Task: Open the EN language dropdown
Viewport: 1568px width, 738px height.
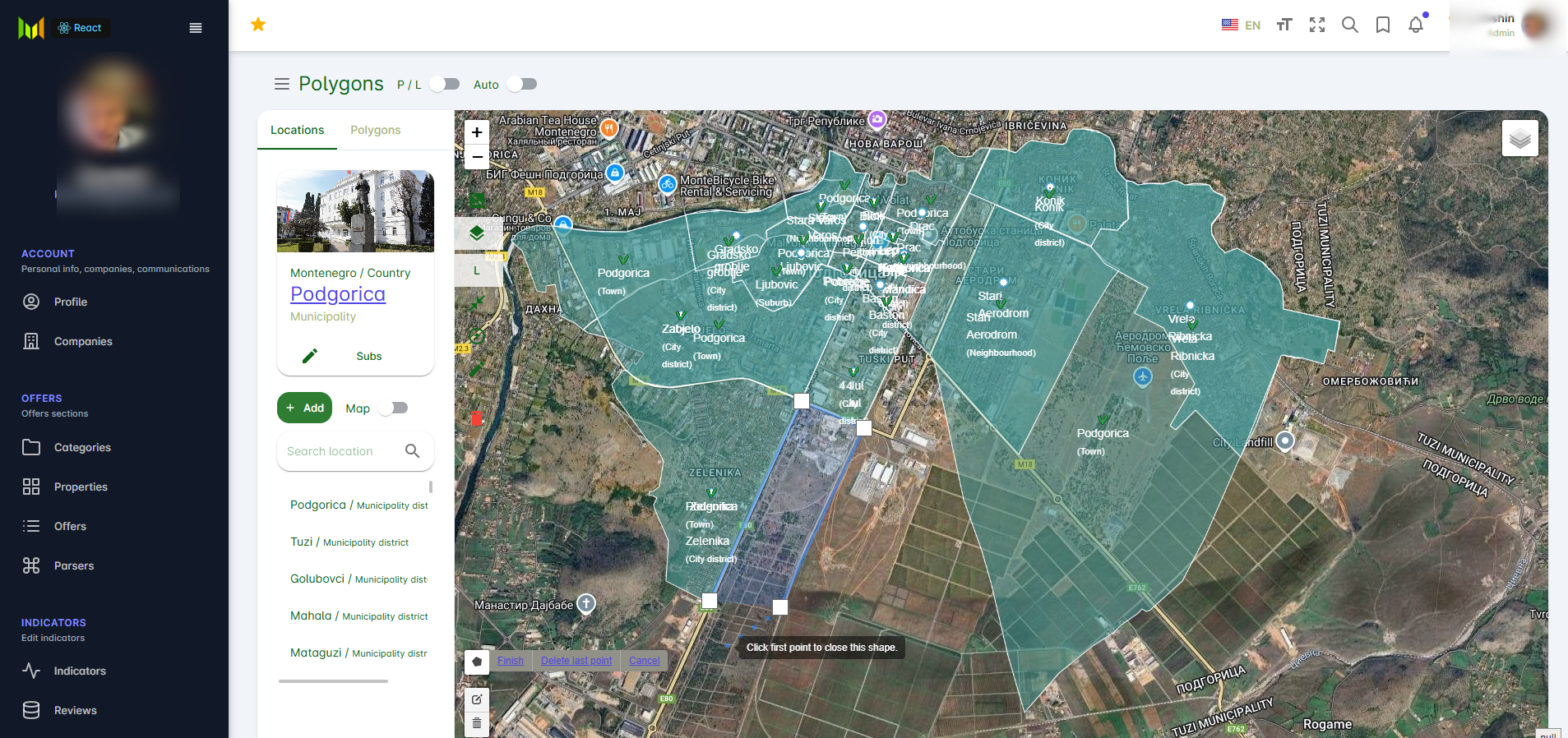Action: coord(1242,25)
